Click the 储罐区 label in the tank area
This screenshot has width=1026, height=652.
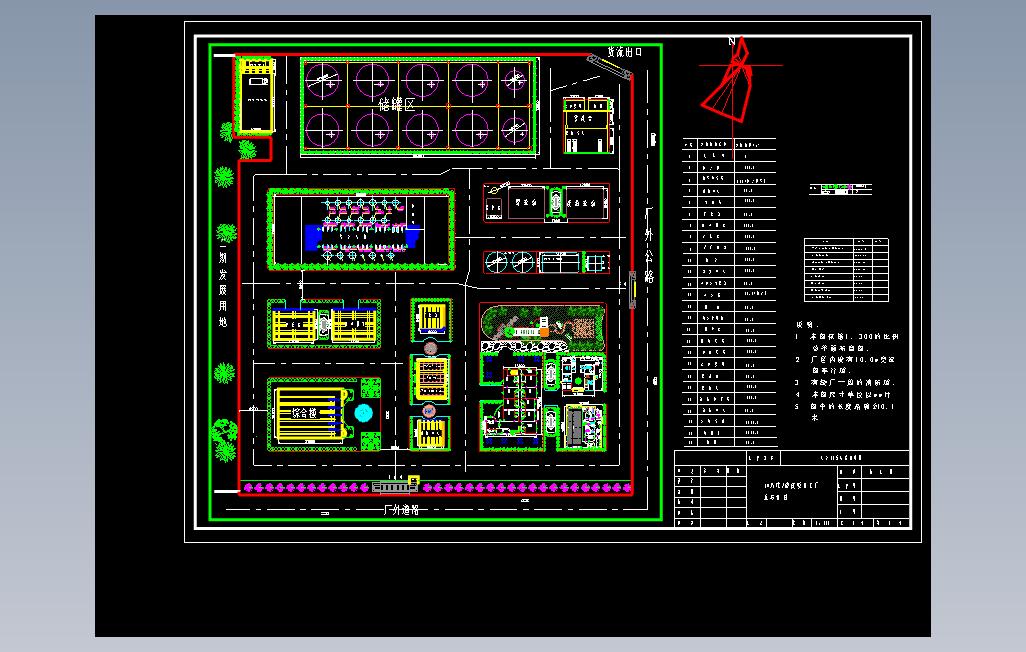(x=397, y=105)
